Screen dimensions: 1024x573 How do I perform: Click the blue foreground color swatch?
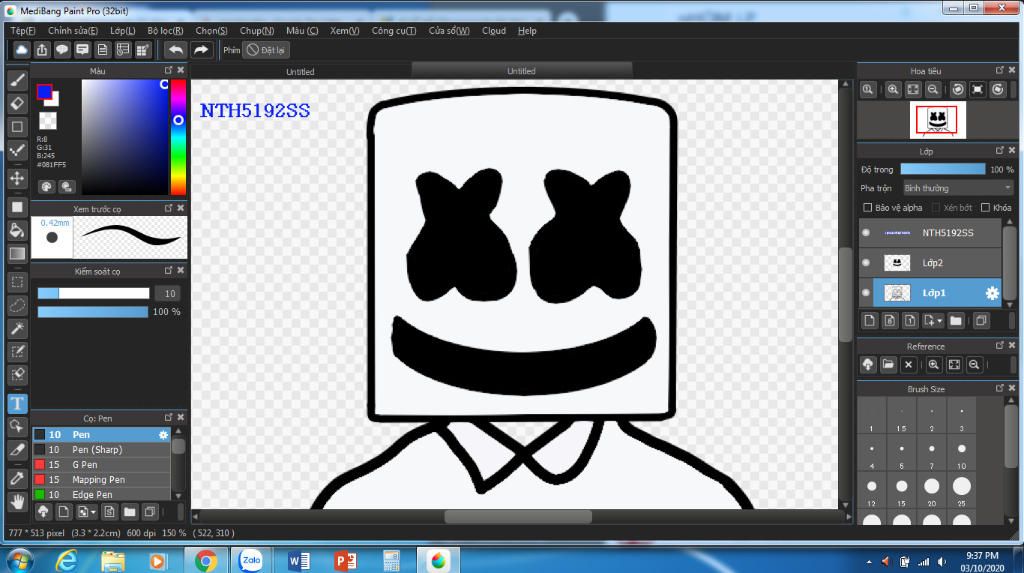44,92
